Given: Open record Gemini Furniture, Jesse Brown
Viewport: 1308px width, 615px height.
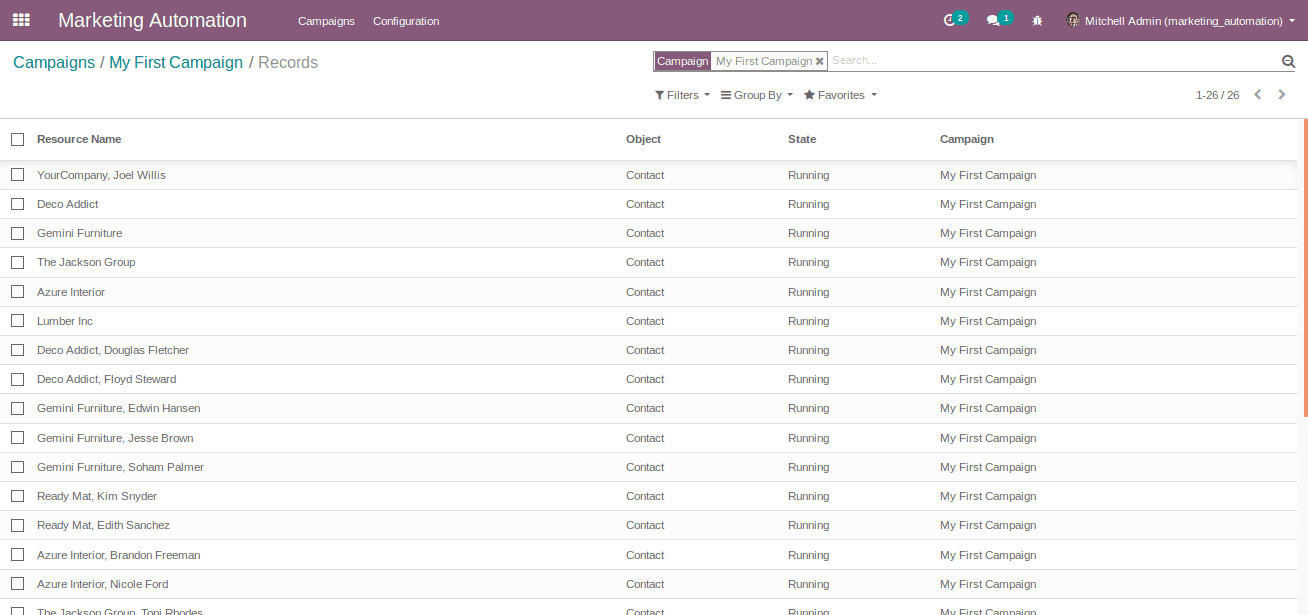Looking at the screenshot, I should pyautogui.click(x=115, y=438).
